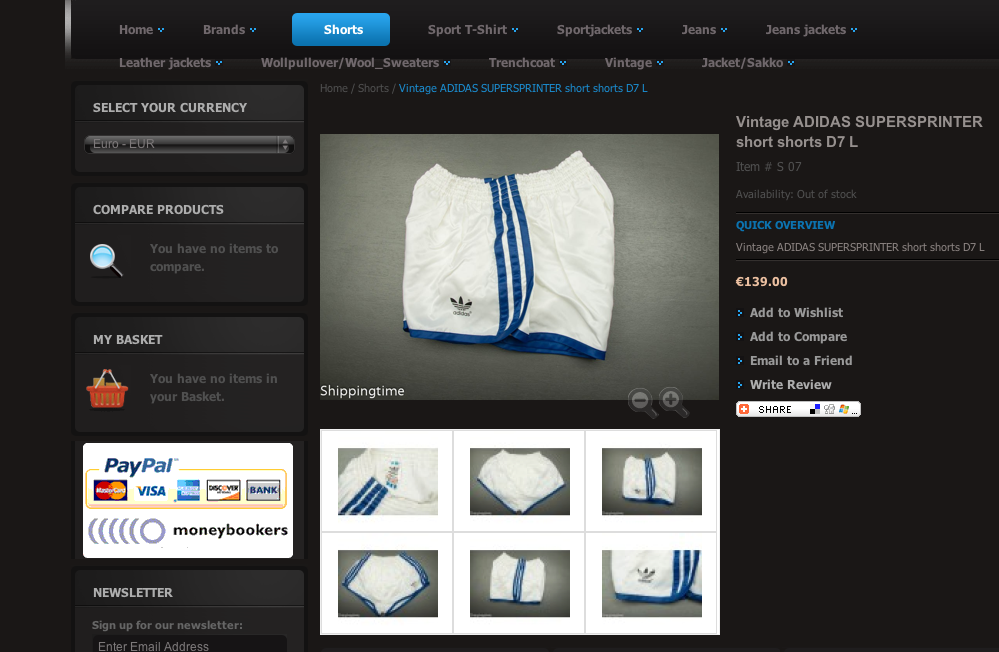Viewport: 999px width, 652px height.
Task: Click the compare products magnifier icon
Action: (x=106, y=259)
